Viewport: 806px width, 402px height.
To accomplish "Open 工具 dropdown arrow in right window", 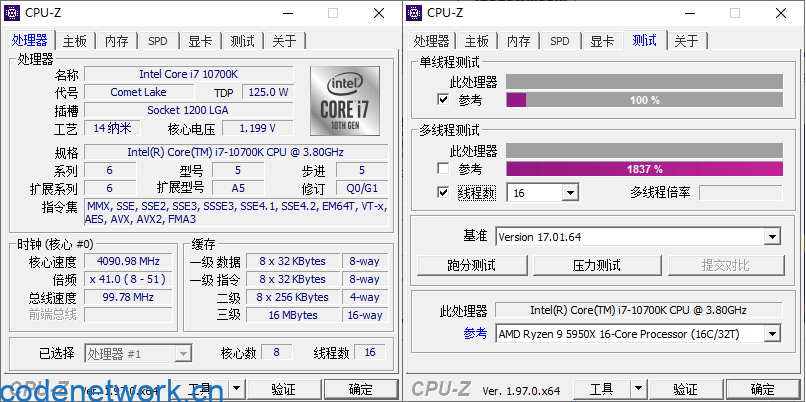I will coord(638,389).
